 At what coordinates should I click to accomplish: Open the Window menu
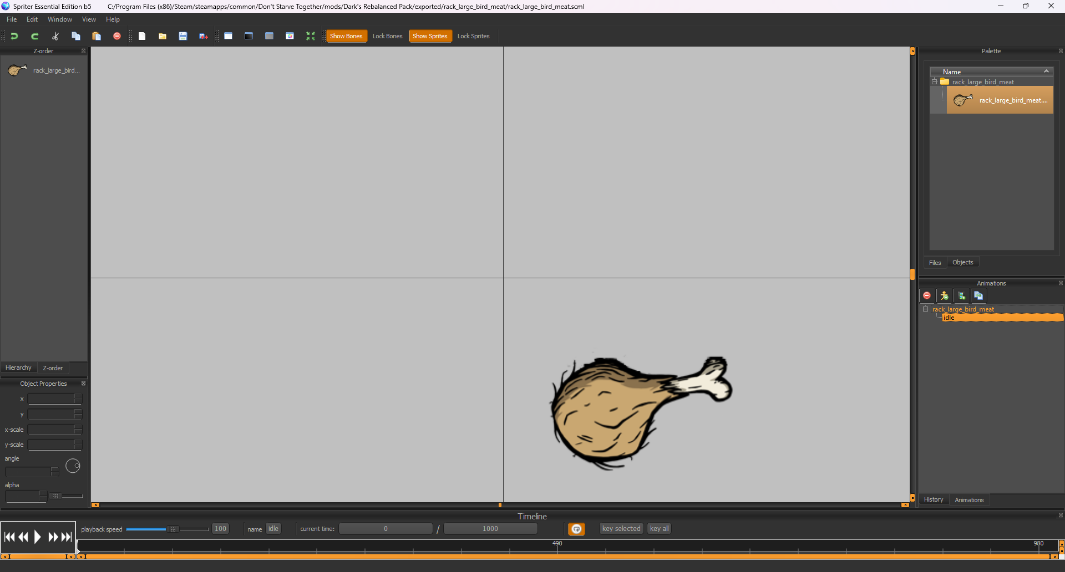pos(60,20)
